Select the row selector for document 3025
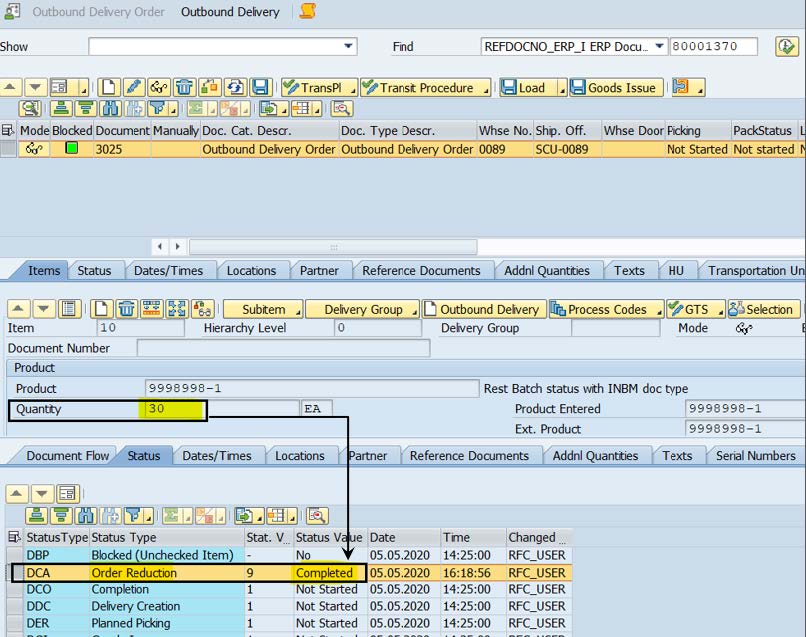Image resolution: width=806 pixels, height=637 pixels. [8, 149]
